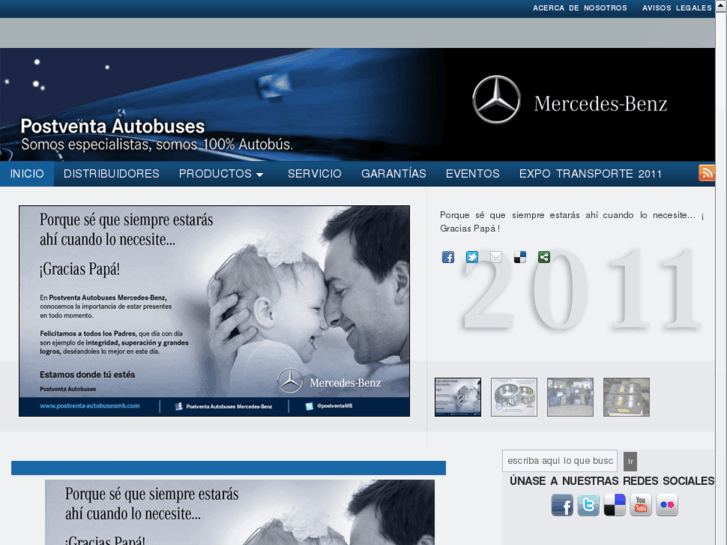Viewport: 727px width, 545px height.
Task: Open EXPO TRANSPORTE 2011 page
Action: point(590,174)
